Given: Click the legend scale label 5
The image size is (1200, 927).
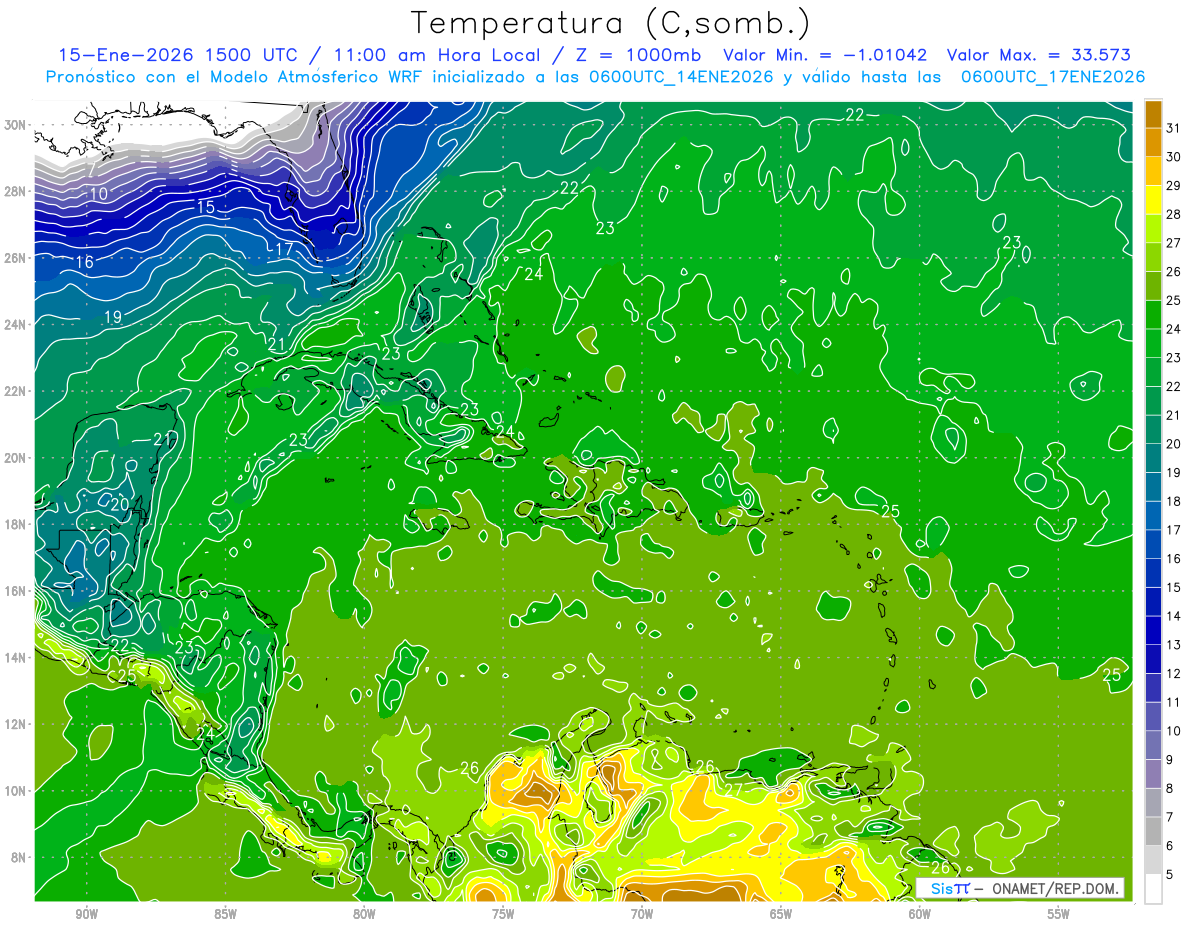Looking at the screenshot, I should [1170, 875].
